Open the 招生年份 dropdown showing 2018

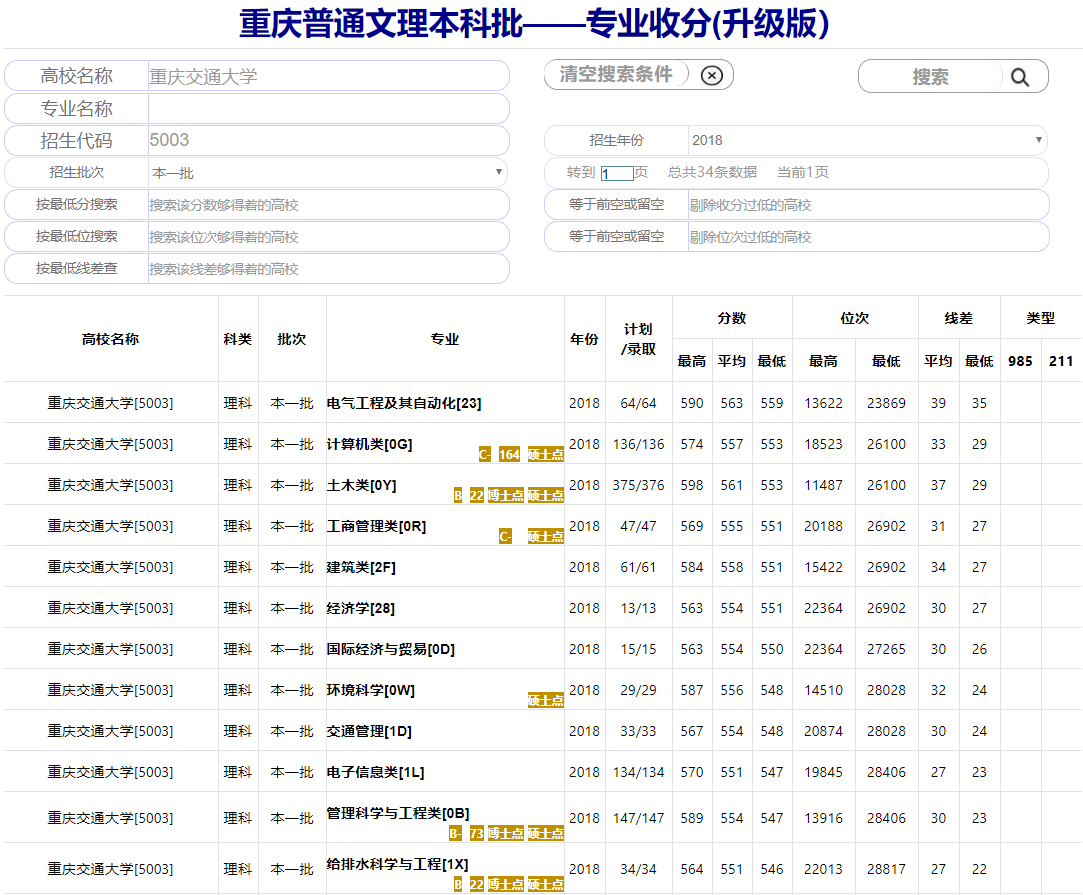click(867, 140)
